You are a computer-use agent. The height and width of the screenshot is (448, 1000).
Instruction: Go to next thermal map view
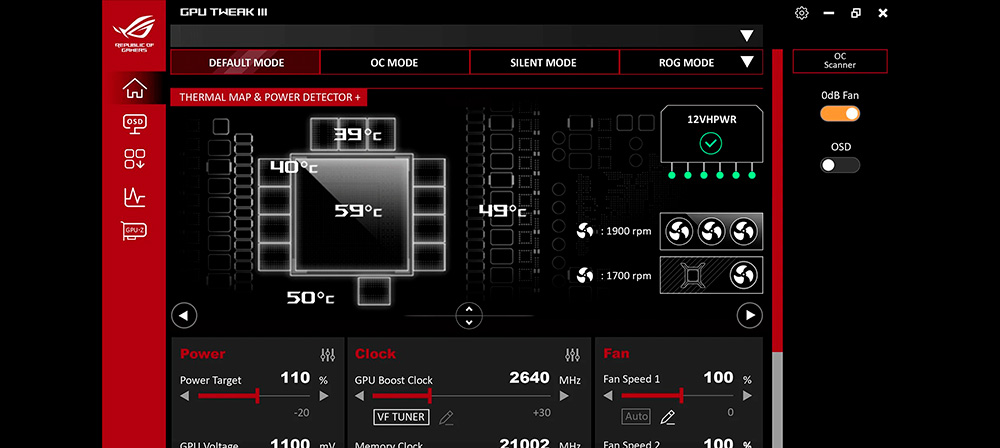pos(750,315)
